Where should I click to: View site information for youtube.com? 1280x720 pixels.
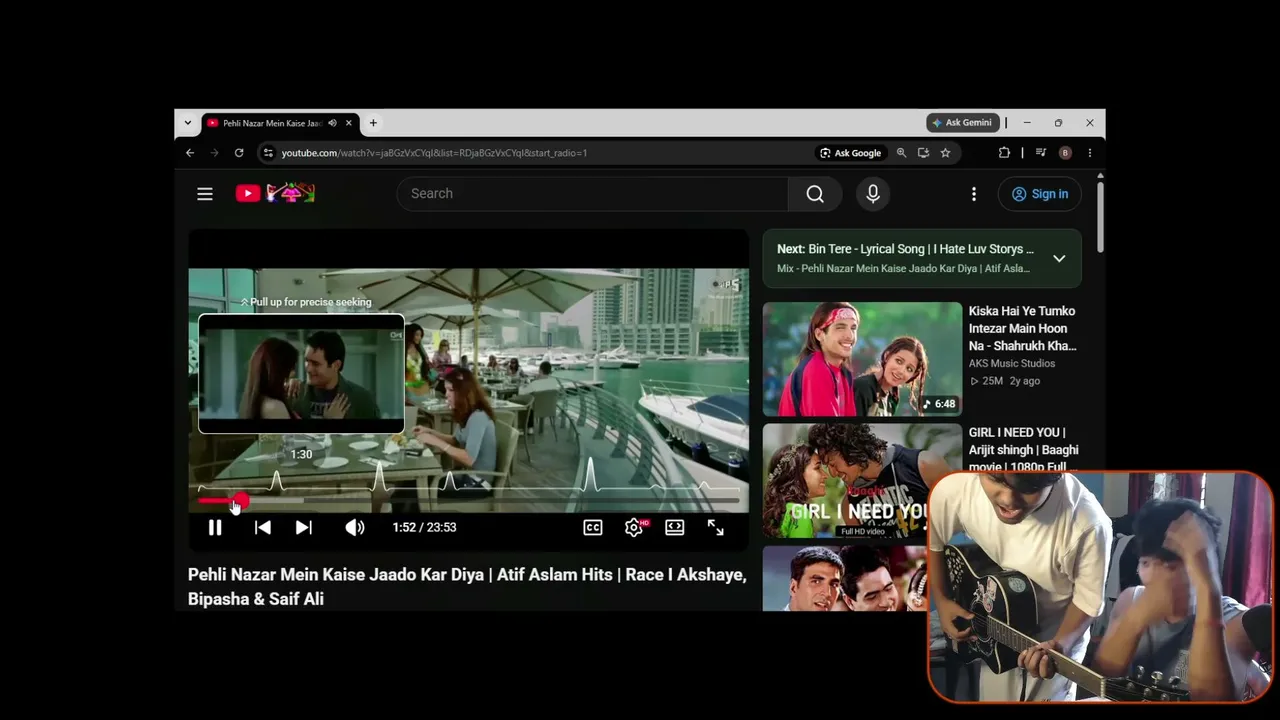coord(268,153)
